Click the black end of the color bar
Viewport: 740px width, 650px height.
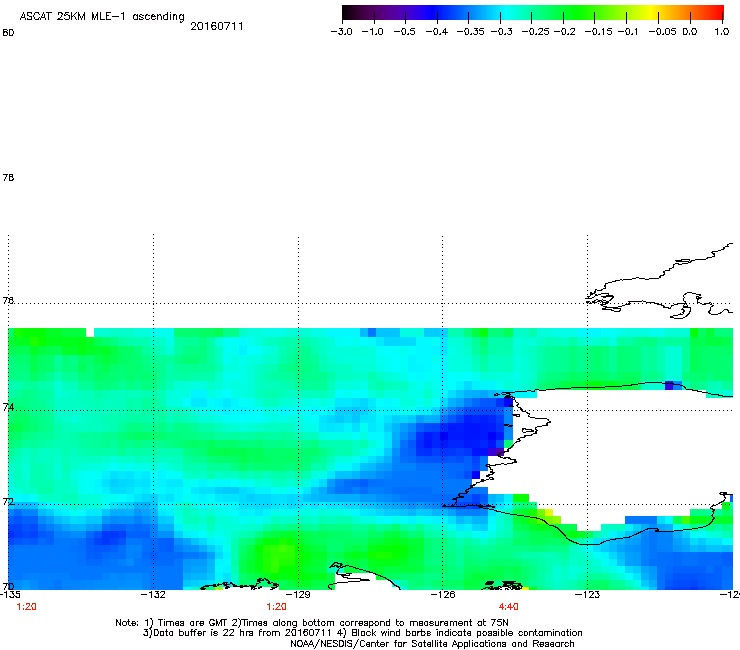(x=348, y=13)
